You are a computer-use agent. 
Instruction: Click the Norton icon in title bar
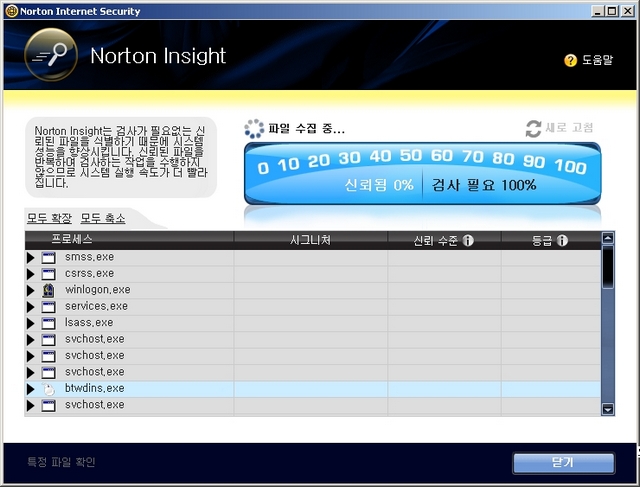(x=11, y=11)
